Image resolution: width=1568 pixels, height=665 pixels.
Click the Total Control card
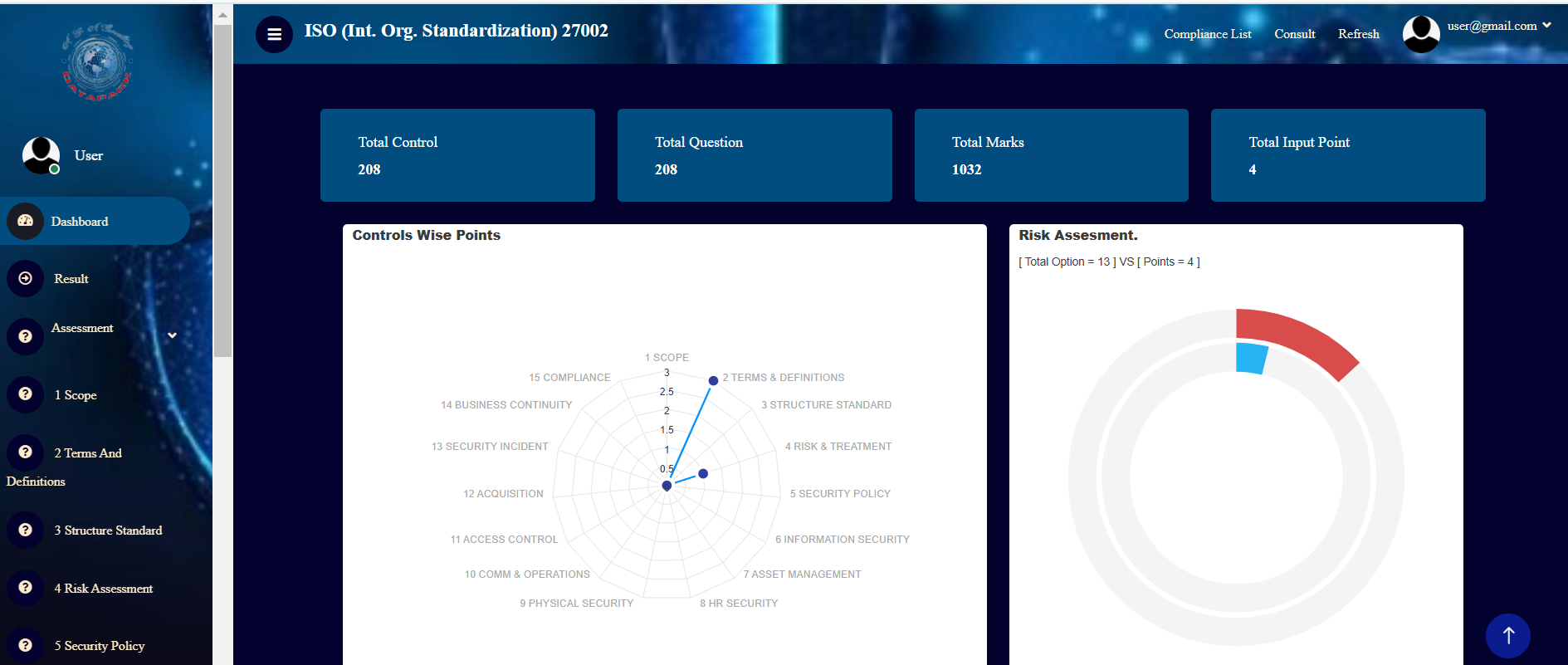[457, 155]
